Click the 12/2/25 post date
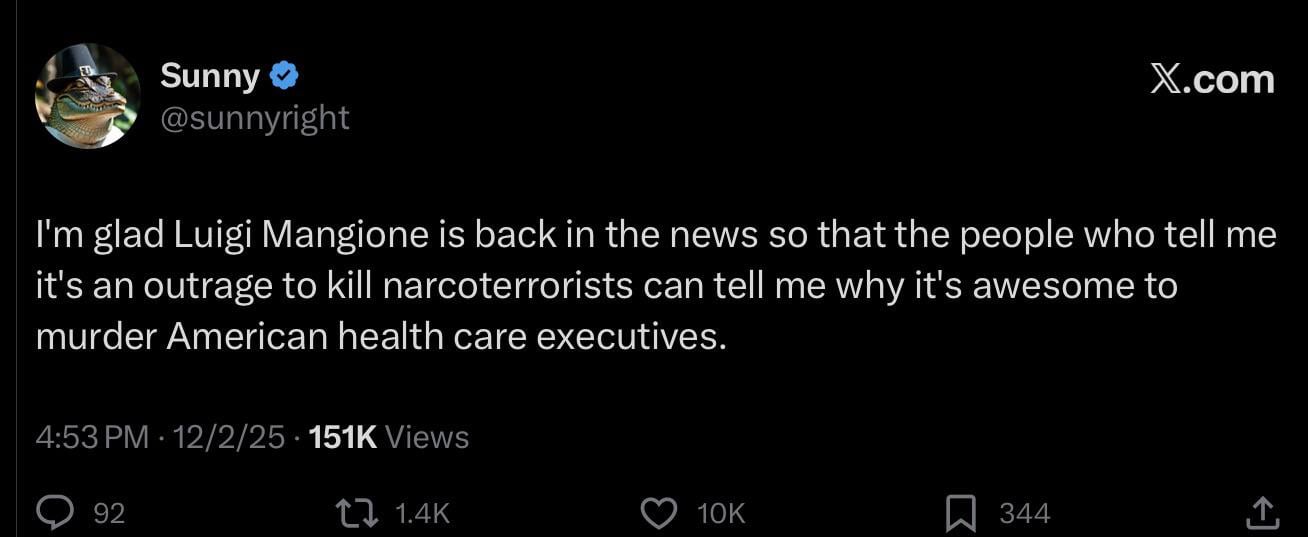The width and height of the screenshot is (1308, 537). [x=229, y=437]
